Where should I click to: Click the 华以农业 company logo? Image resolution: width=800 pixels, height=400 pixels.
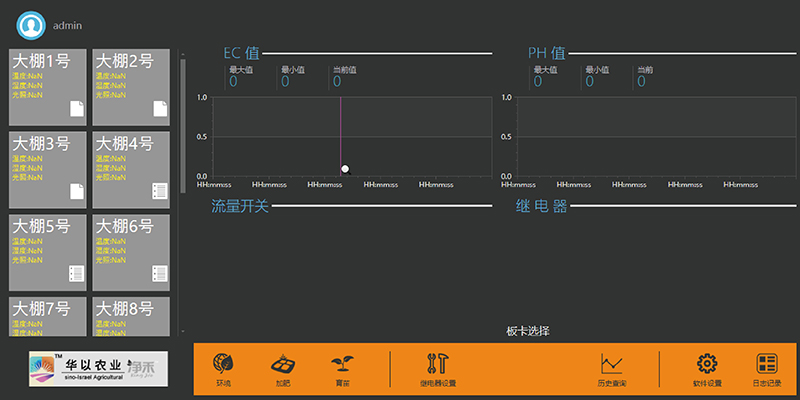(x=98, y=368)
